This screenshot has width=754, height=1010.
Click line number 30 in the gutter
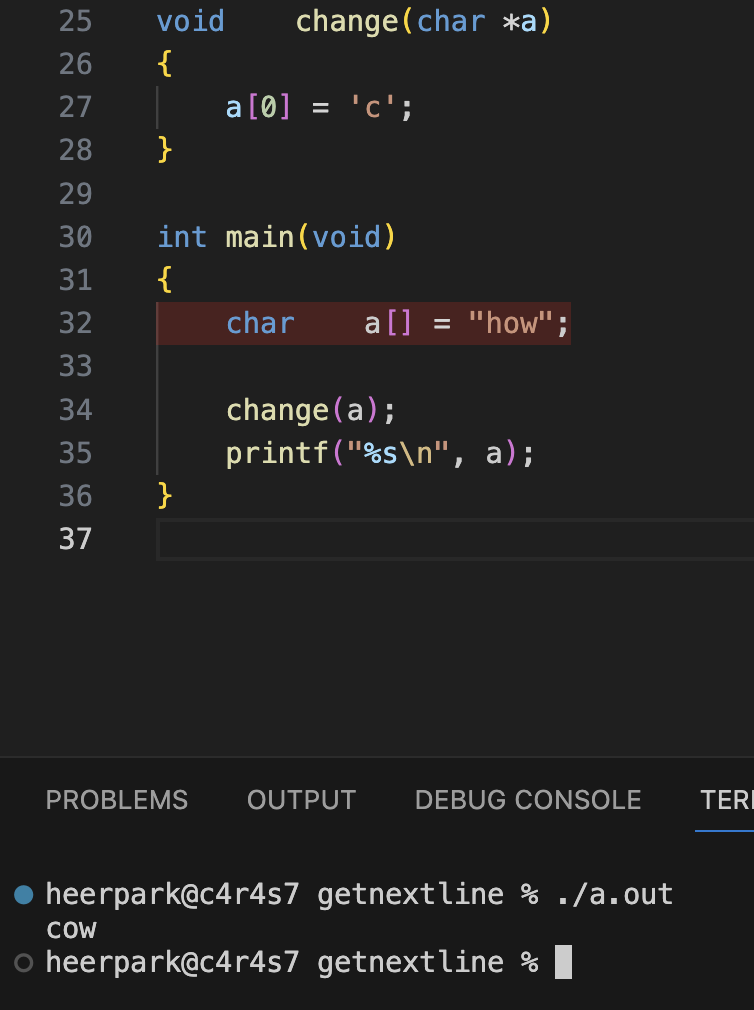coord(75,237)
